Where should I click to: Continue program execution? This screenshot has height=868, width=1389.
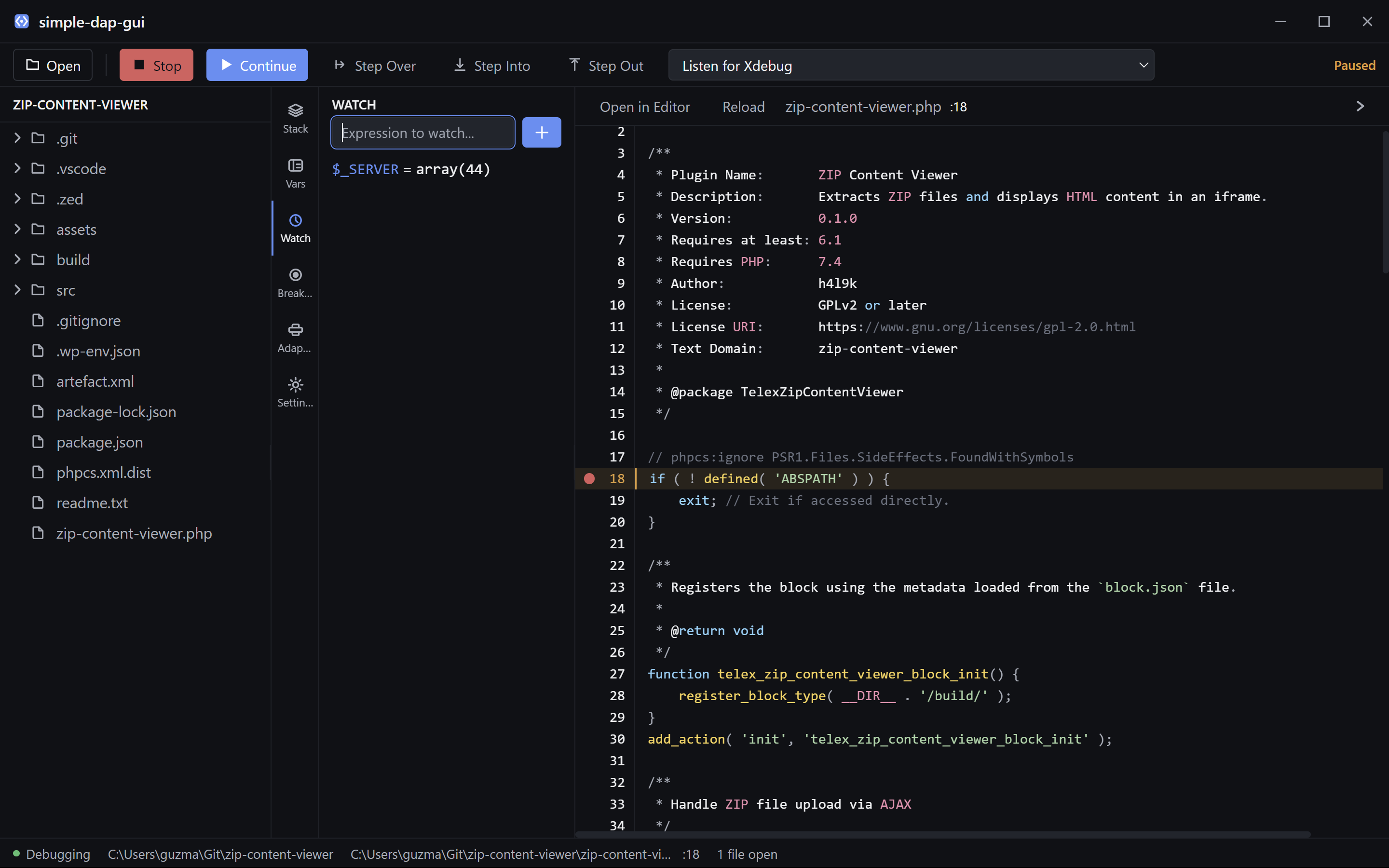[257, 66]
